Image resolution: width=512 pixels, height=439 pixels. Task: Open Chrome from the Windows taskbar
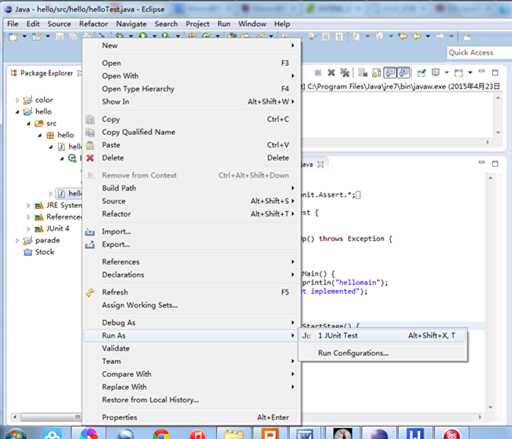coord(162,434)
